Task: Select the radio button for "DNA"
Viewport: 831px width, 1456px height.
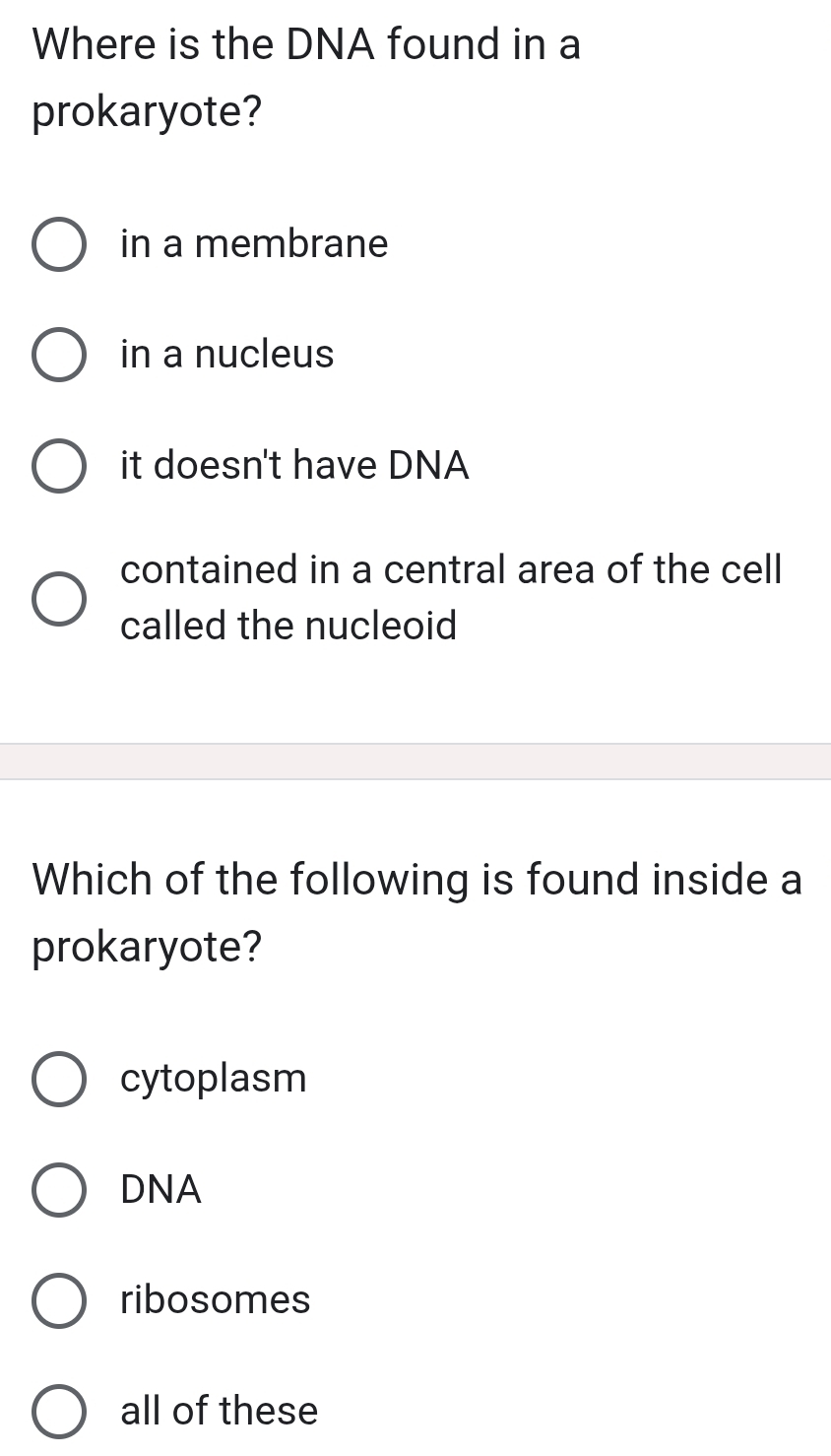Action: [60, 1191]
